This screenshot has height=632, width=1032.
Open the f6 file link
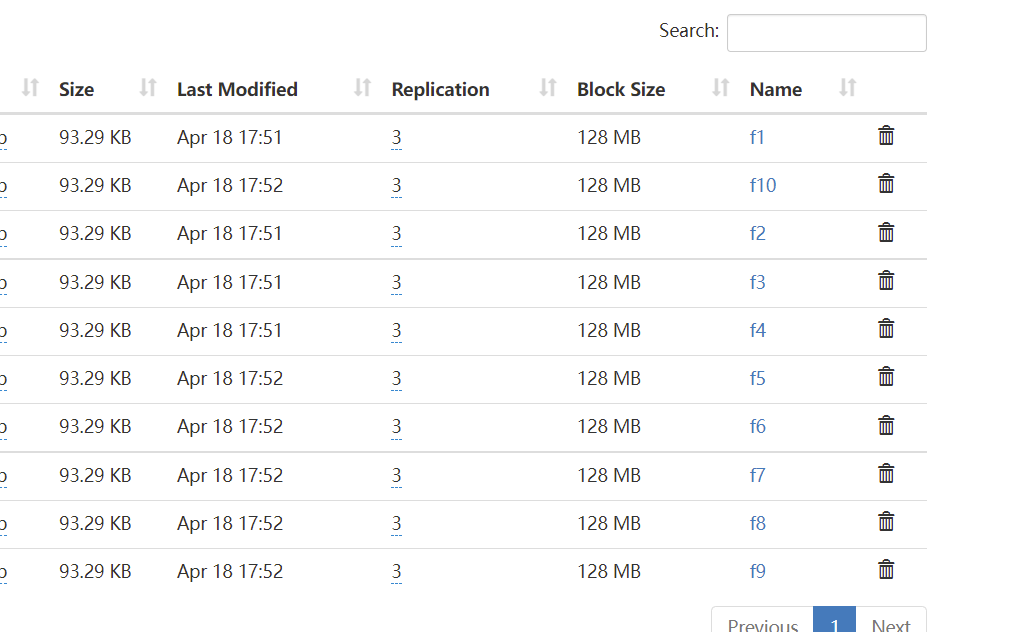(x=757, y=426)
